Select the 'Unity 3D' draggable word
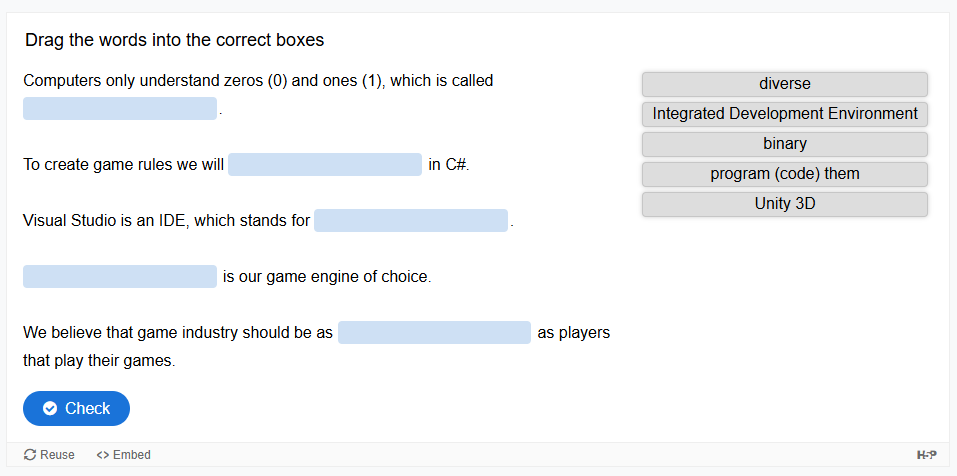 pyautogui.click(x=784, y=204)
